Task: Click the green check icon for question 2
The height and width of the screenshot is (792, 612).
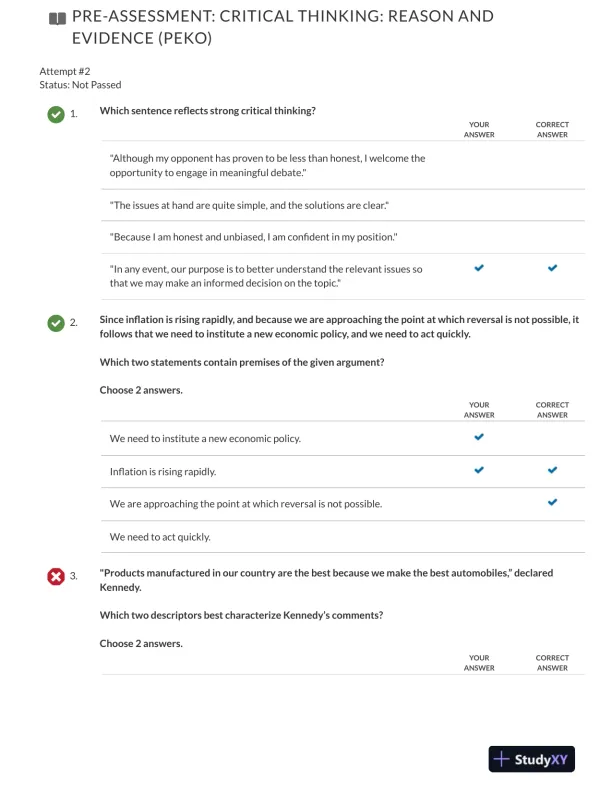Action: pyautogui.click(x=56, y=323)
